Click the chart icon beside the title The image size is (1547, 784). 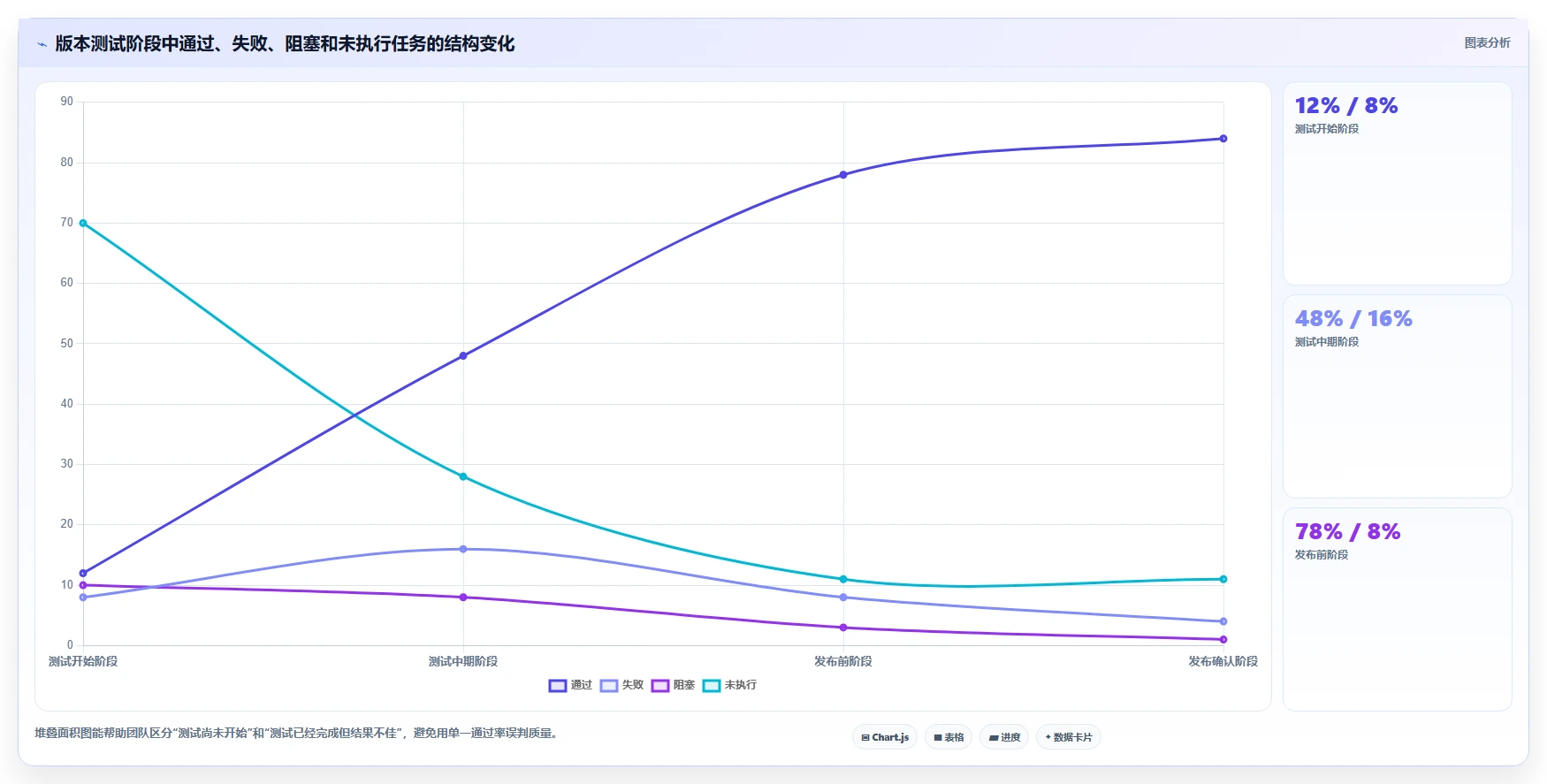[x=42, y=43]
